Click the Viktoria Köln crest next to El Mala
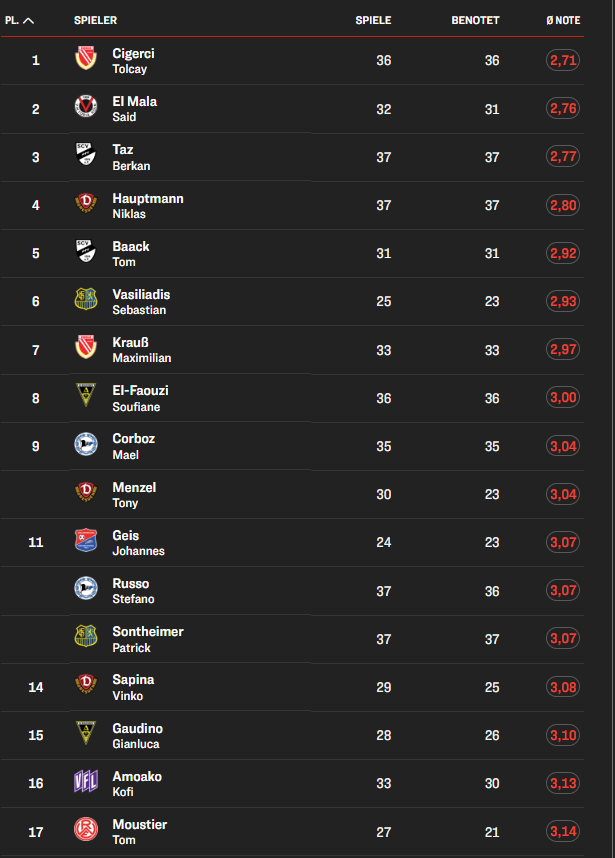This screenshot has height=858, width=615. click(86, 108)
